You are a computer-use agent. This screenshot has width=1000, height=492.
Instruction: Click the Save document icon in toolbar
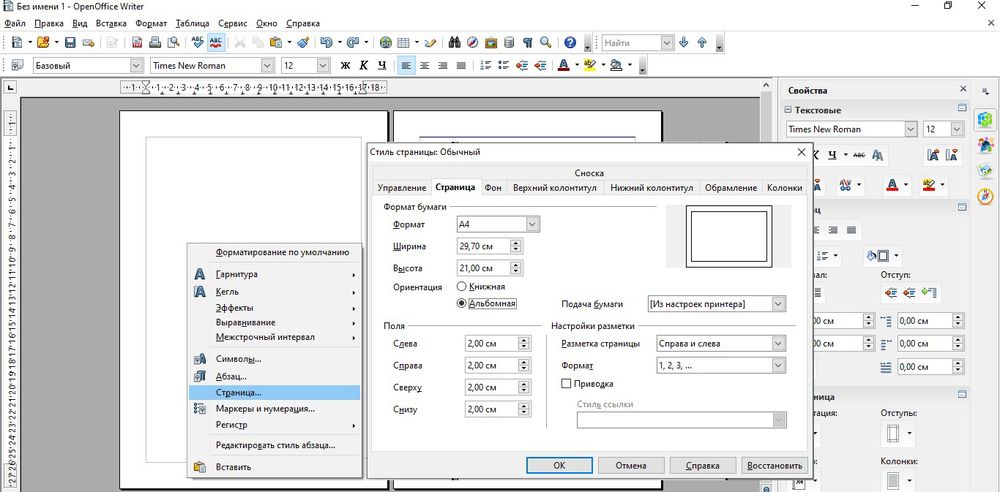70,43
